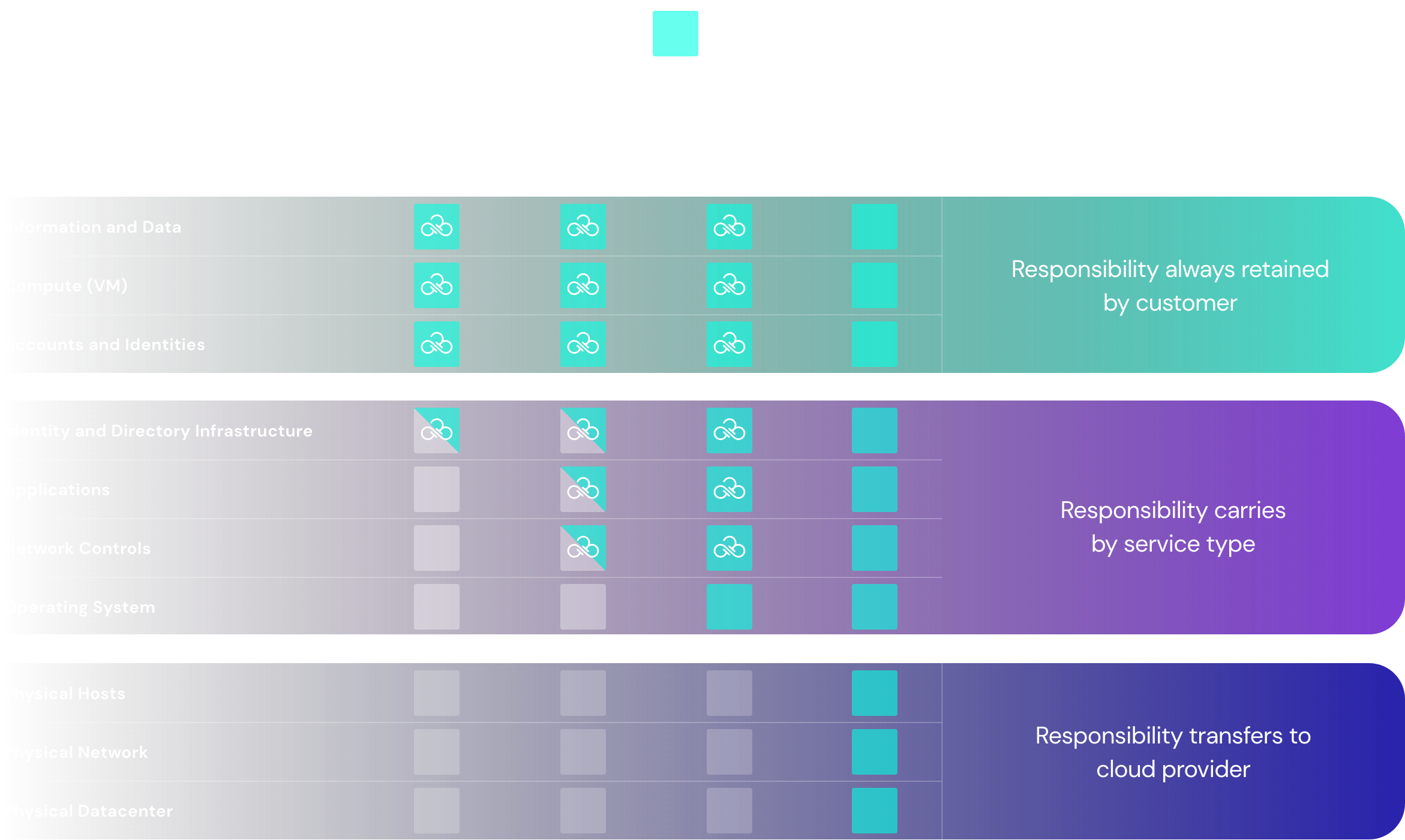
Task: Click the cloud sync icon in SaaS Information and Data row
Action: 436,225
